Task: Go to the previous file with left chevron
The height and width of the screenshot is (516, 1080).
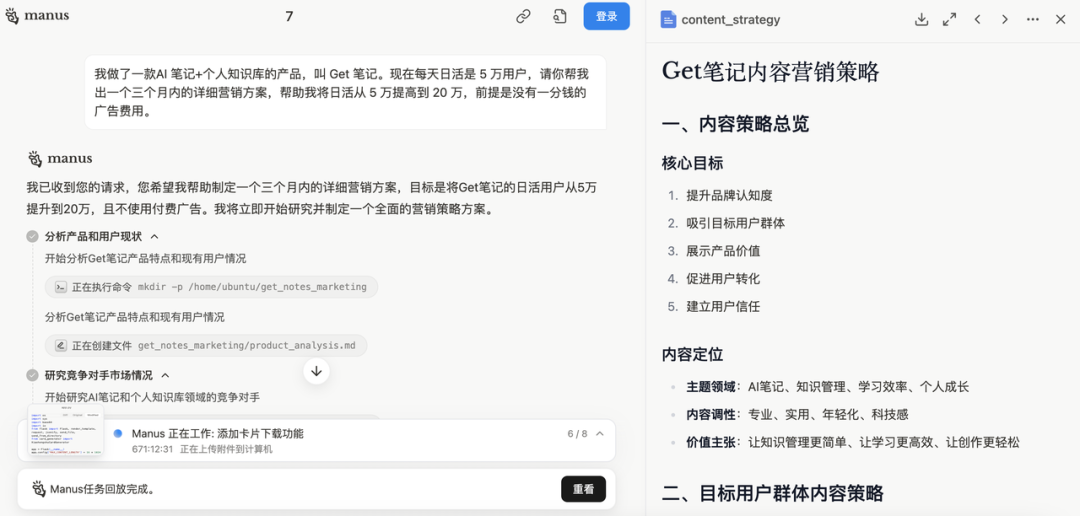Action: pos(977,19)
